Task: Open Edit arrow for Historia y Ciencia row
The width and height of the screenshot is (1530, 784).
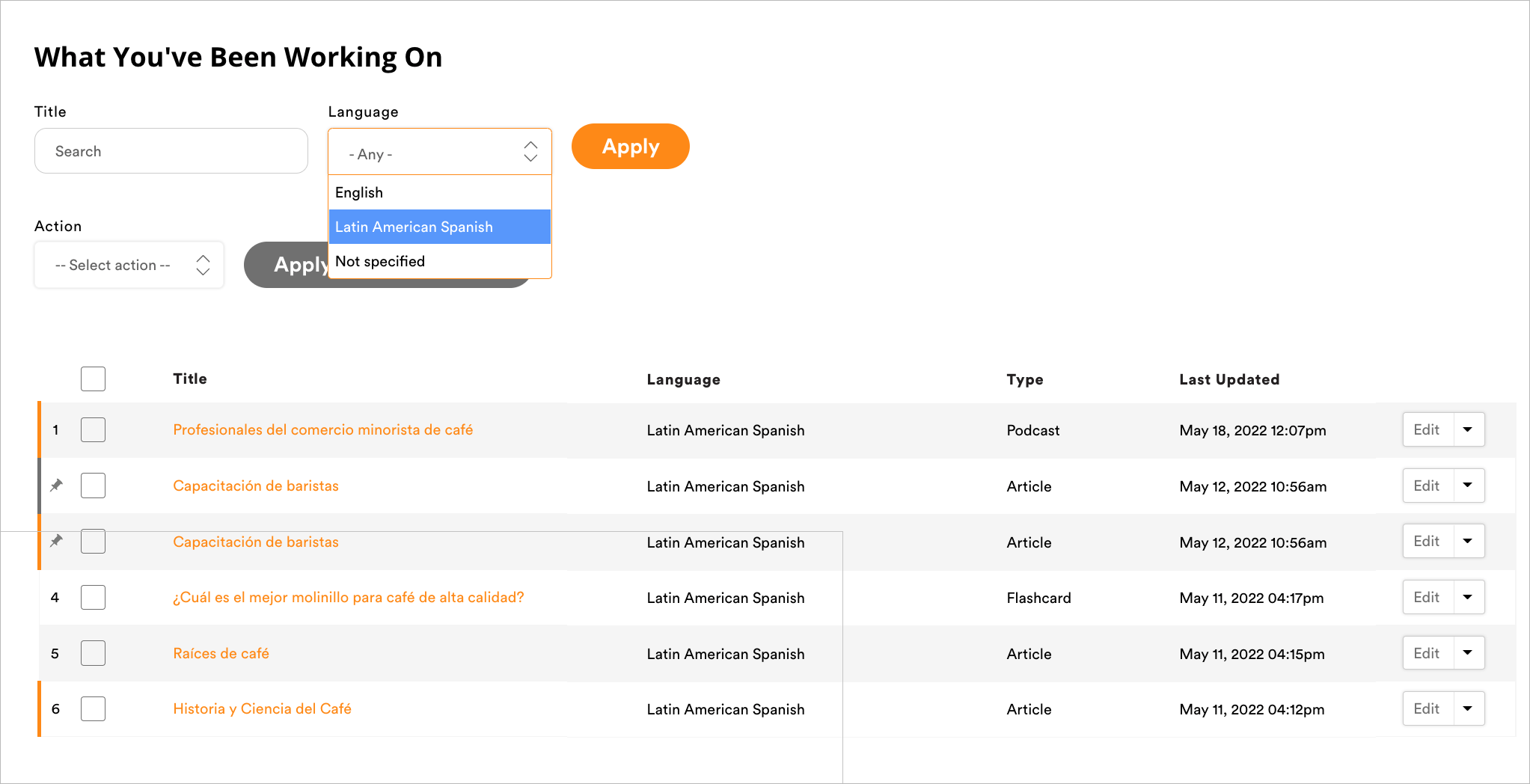Action: [x=1468, y=708]
